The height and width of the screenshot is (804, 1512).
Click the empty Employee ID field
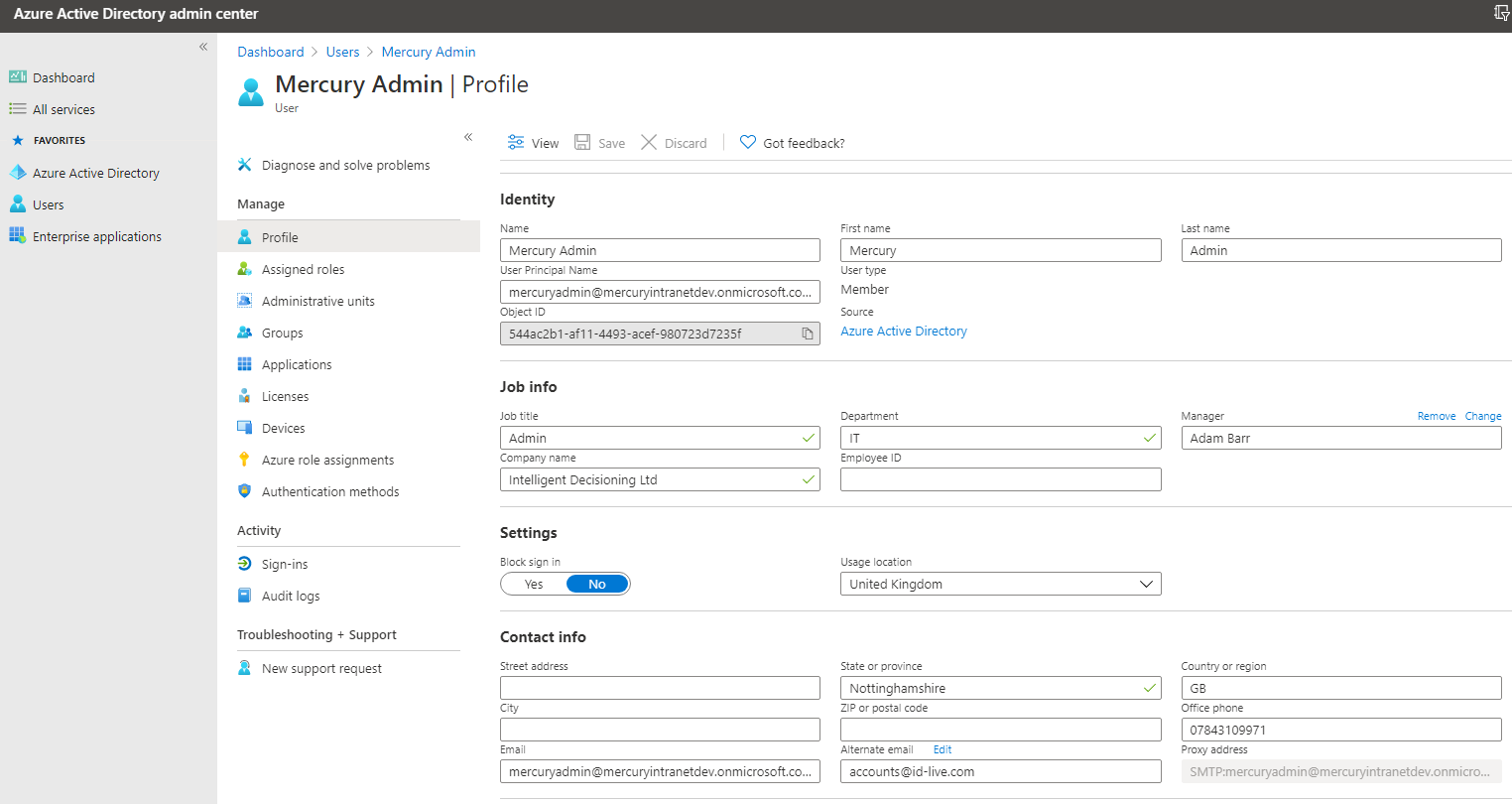[x=1000, y=479]
